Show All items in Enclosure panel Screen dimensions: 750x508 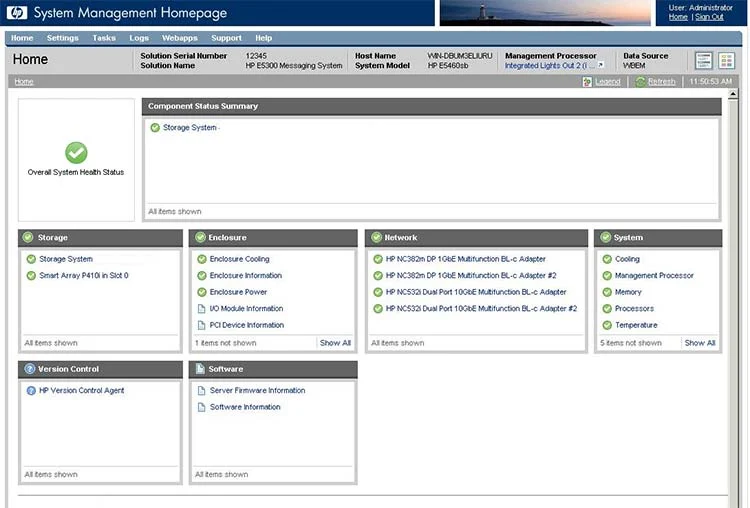335,343
